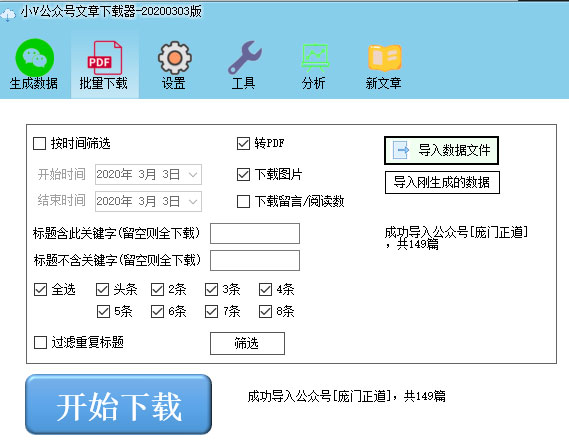This screenshot has height=446, width=569.
Task: Open the 生成数据 WeChat icon
Action: coord(34,58)
